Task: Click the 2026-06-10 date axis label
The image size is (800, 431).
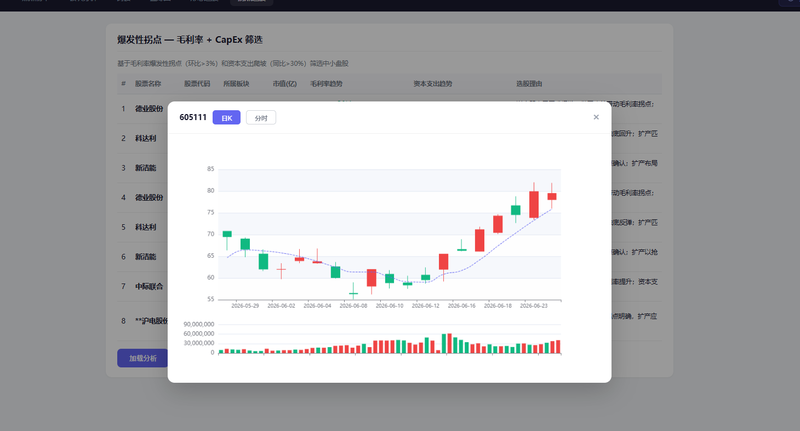Action: 389,306
